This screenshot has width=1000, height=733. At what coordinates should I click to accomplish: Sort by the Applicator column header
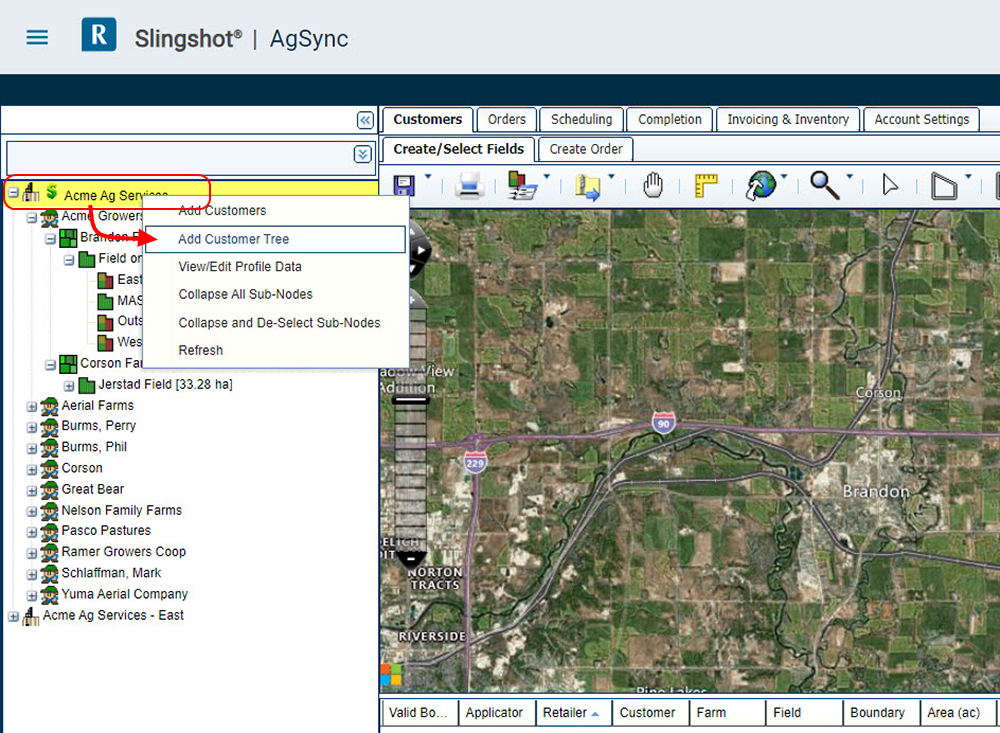pos(496,713)
